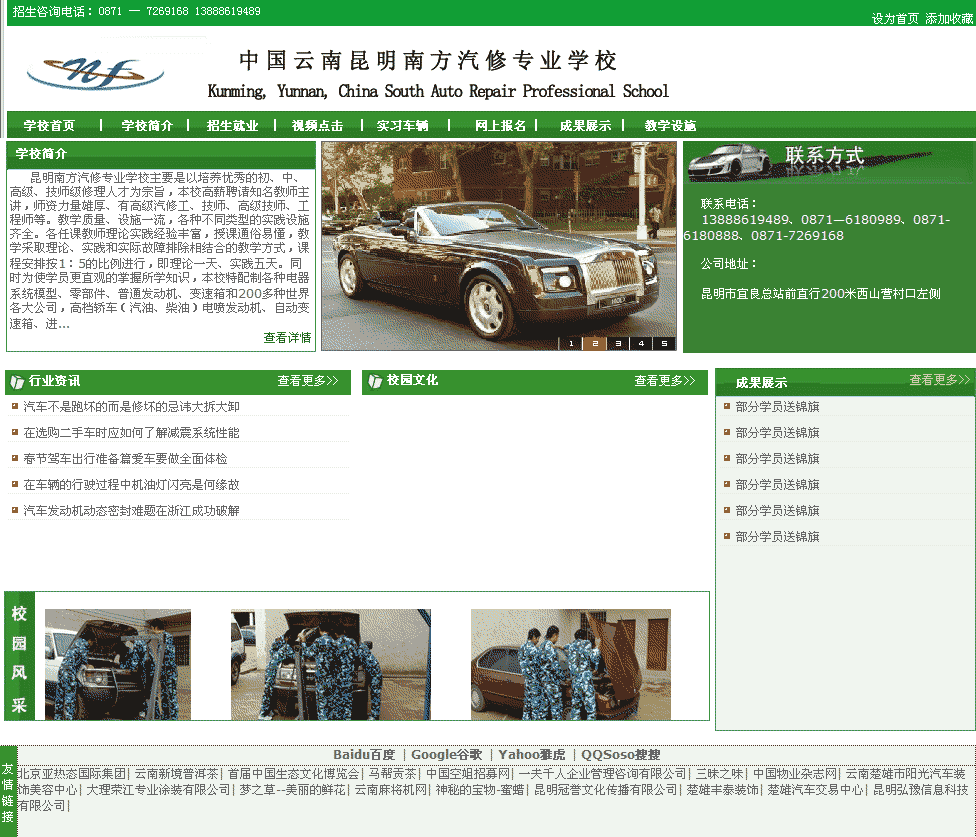
Task: Switch the carousel to slide 3
Action: (x=617, y=344)
